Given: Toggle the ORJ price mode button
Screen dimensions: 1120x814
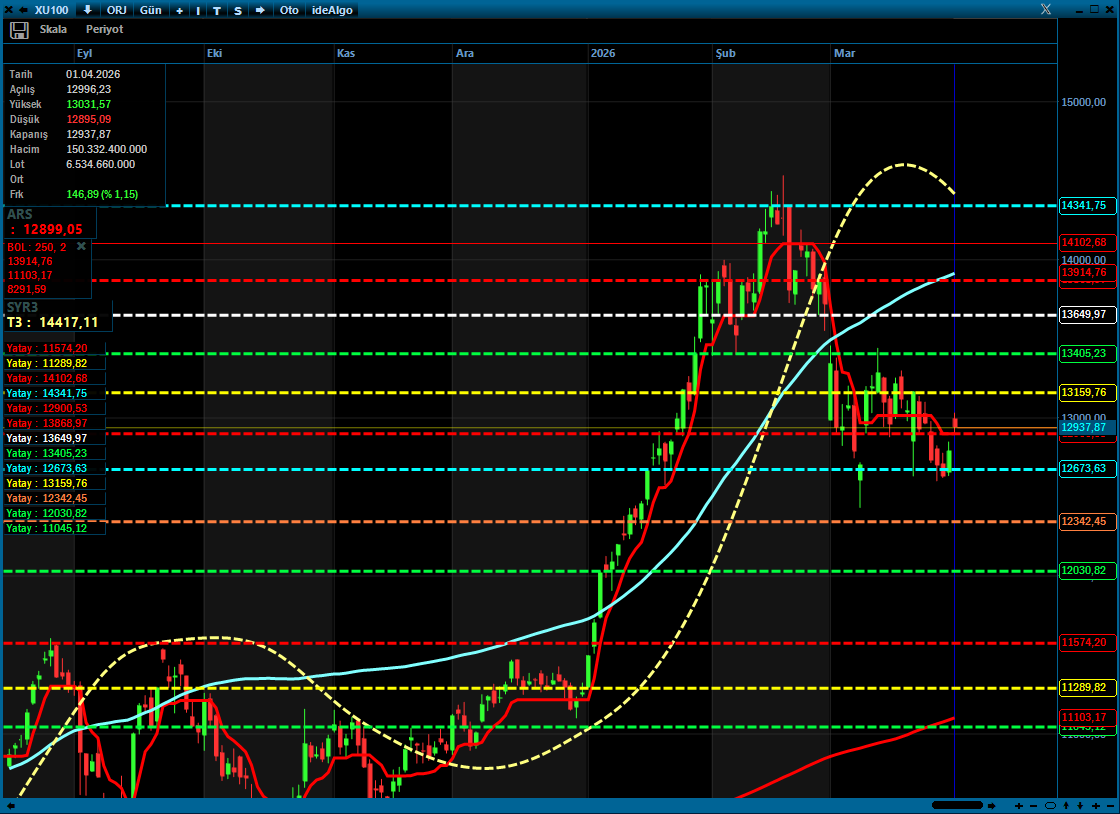Looking at the screenshot, I should 116,10.
